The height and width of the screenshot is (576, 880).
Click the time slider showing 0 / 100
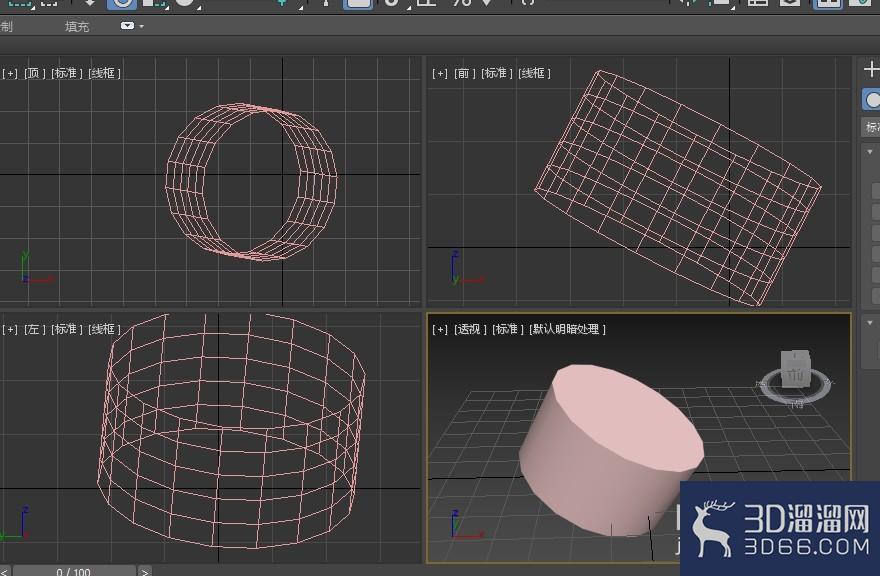[74, 572]
